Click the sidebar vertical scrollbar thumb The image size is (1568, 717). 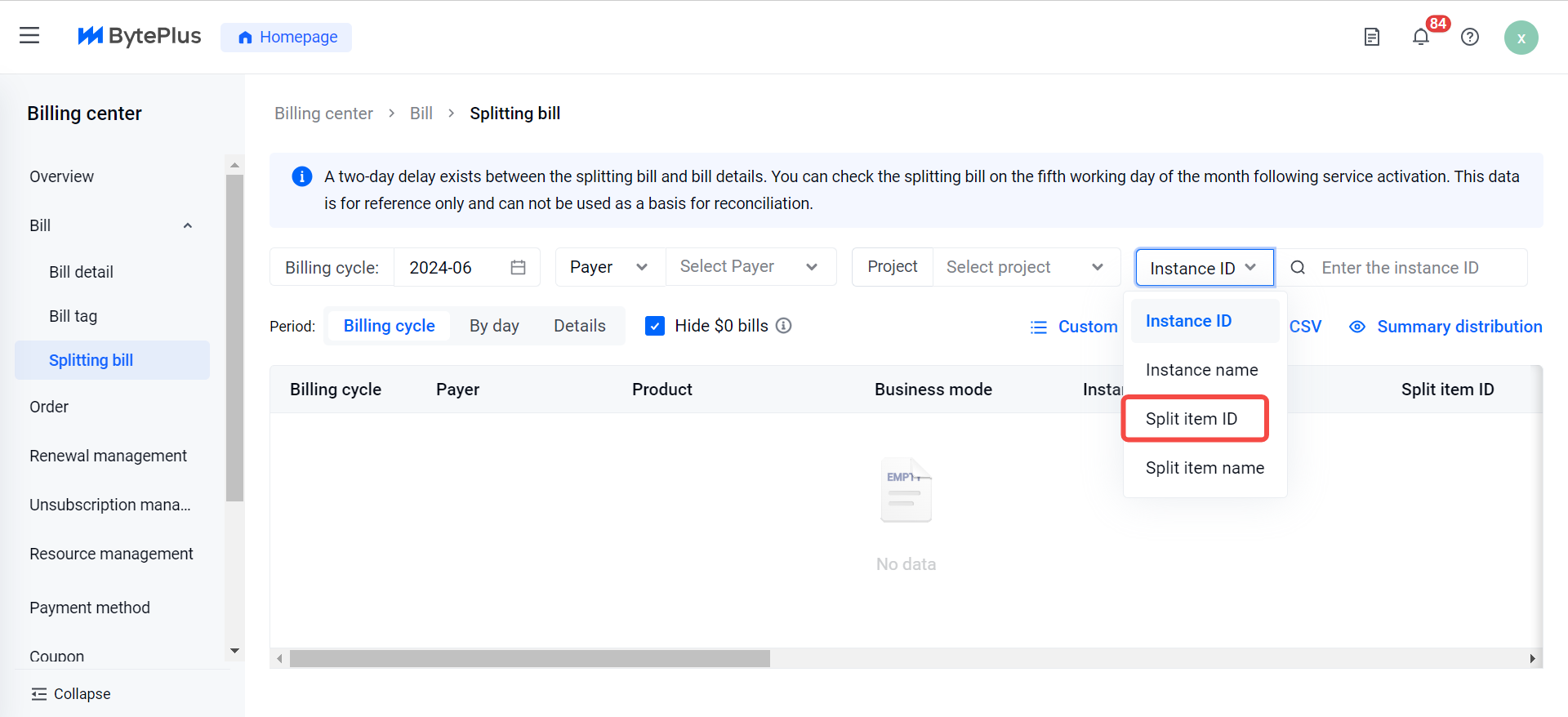tap(235, 337)
